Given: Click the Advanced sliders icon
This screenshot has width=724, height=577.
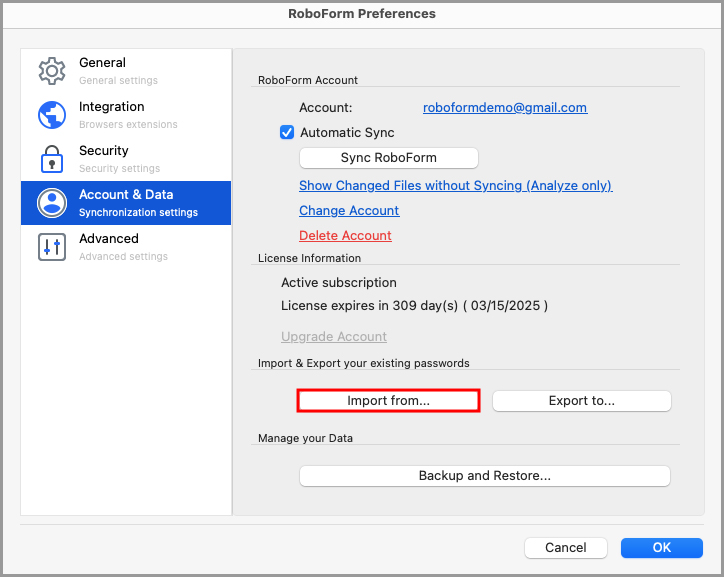Looking at the screenshot, I should [52, 247].
